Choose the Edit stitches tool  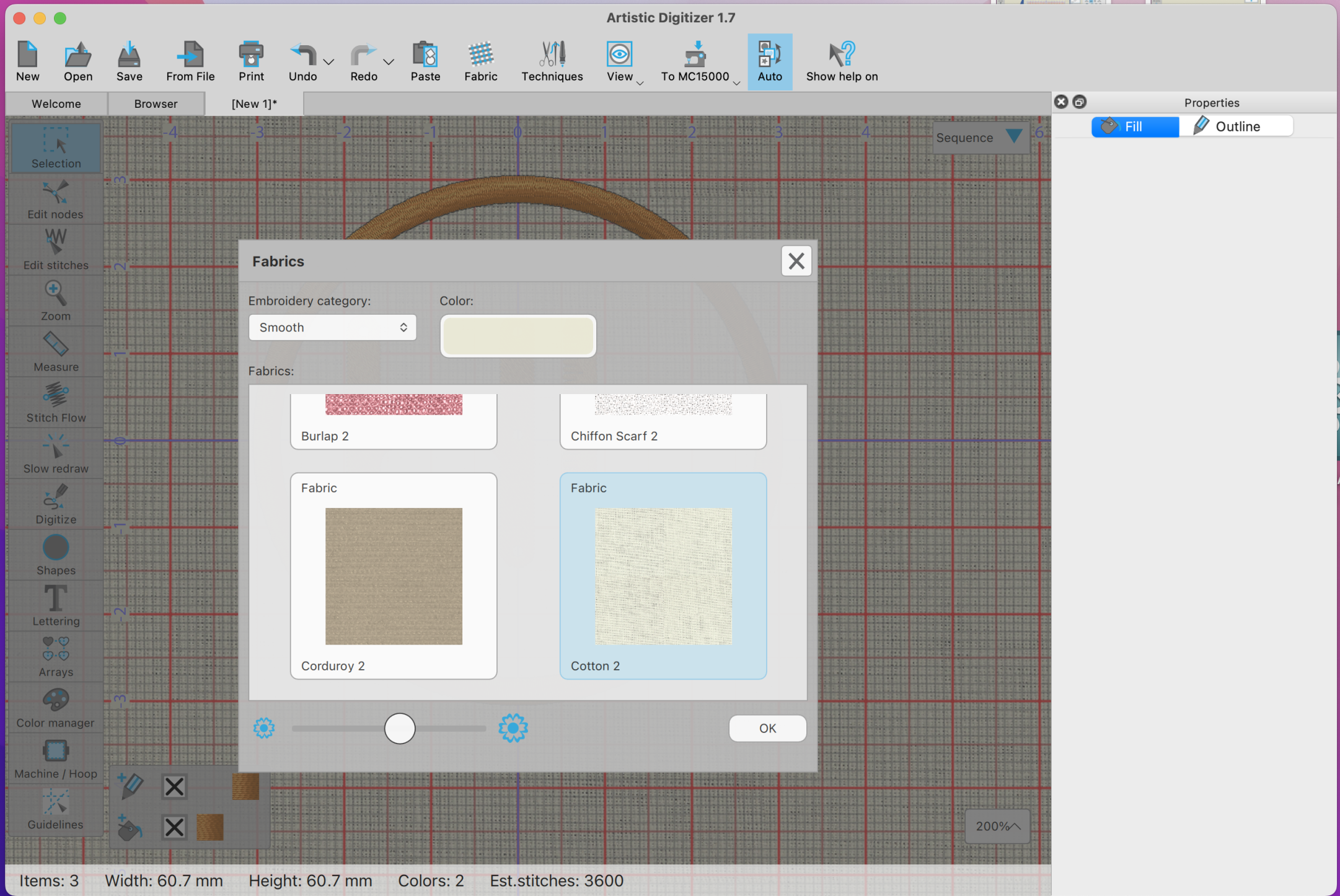click(x=56, y=249)
